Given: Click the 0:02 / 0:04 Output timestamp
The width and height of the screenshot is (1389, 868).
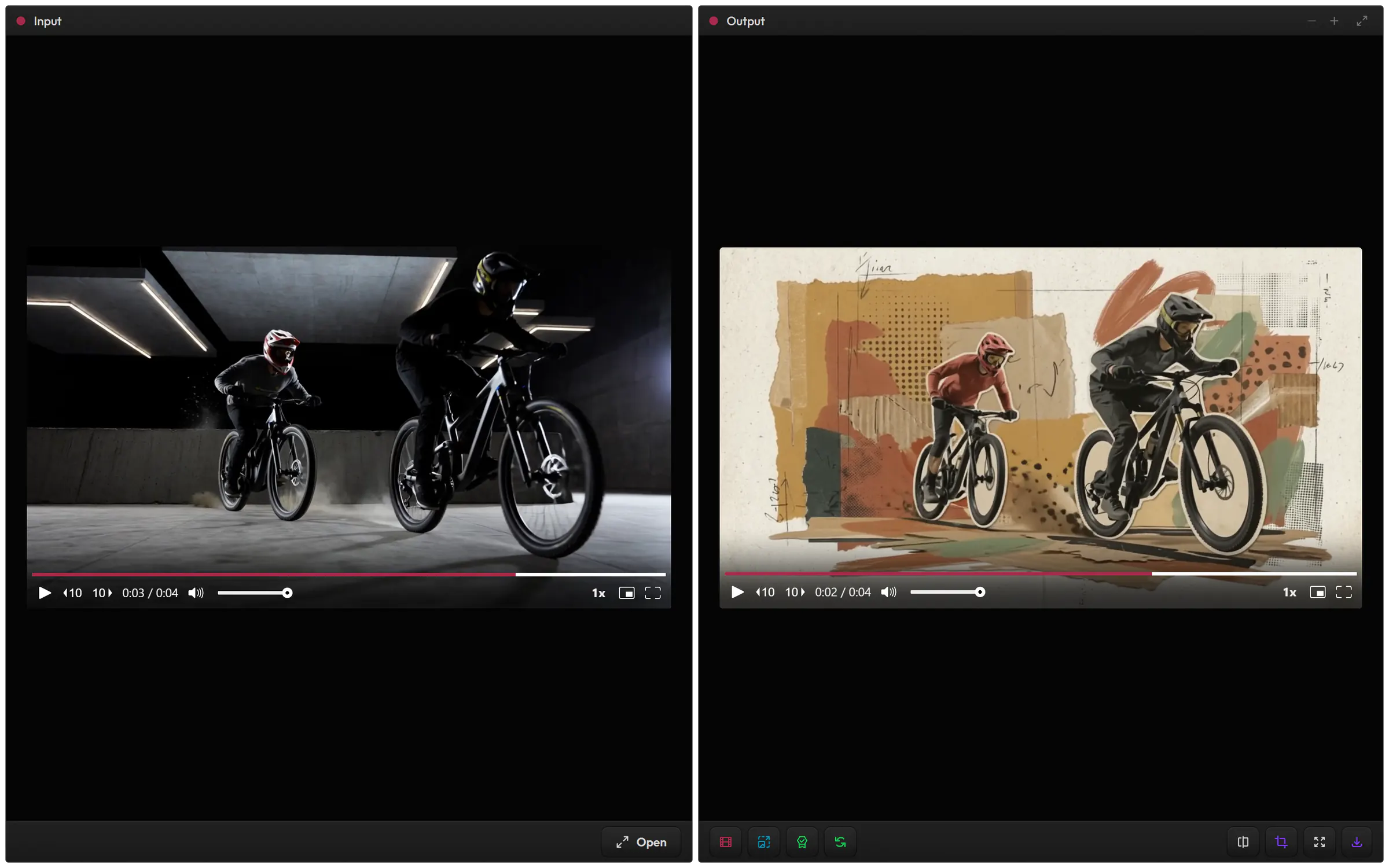Looking at the screenshot, I should [843, 593].
